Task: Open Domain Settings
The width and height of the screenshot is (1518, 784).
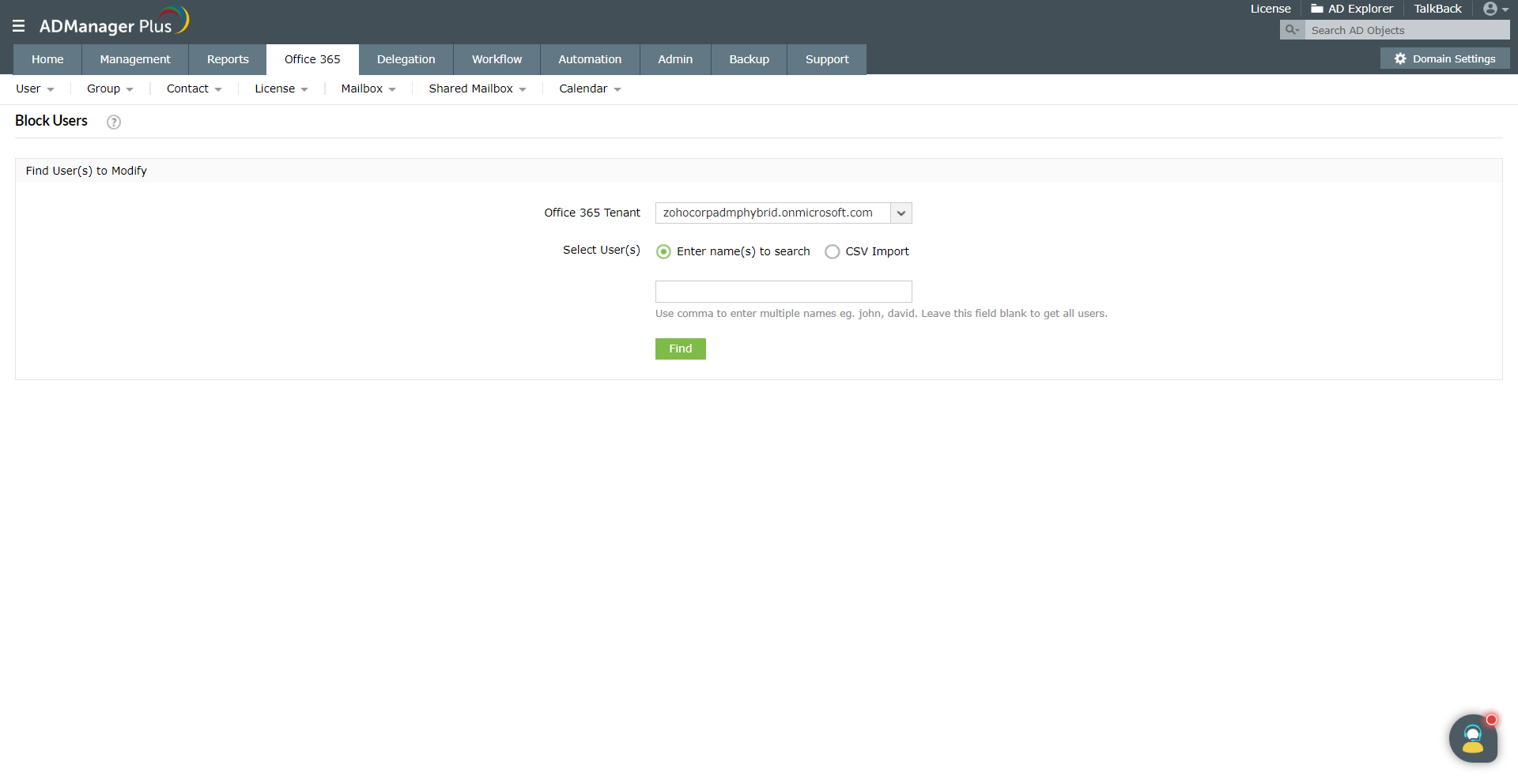Action: point(1445,58)
